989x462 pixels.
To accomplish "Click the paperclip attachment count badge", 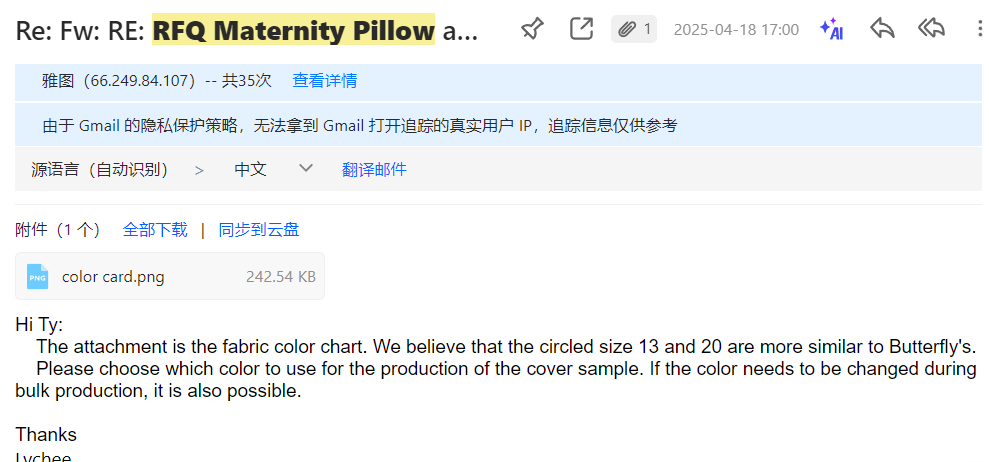I will [x=634, y=29].
